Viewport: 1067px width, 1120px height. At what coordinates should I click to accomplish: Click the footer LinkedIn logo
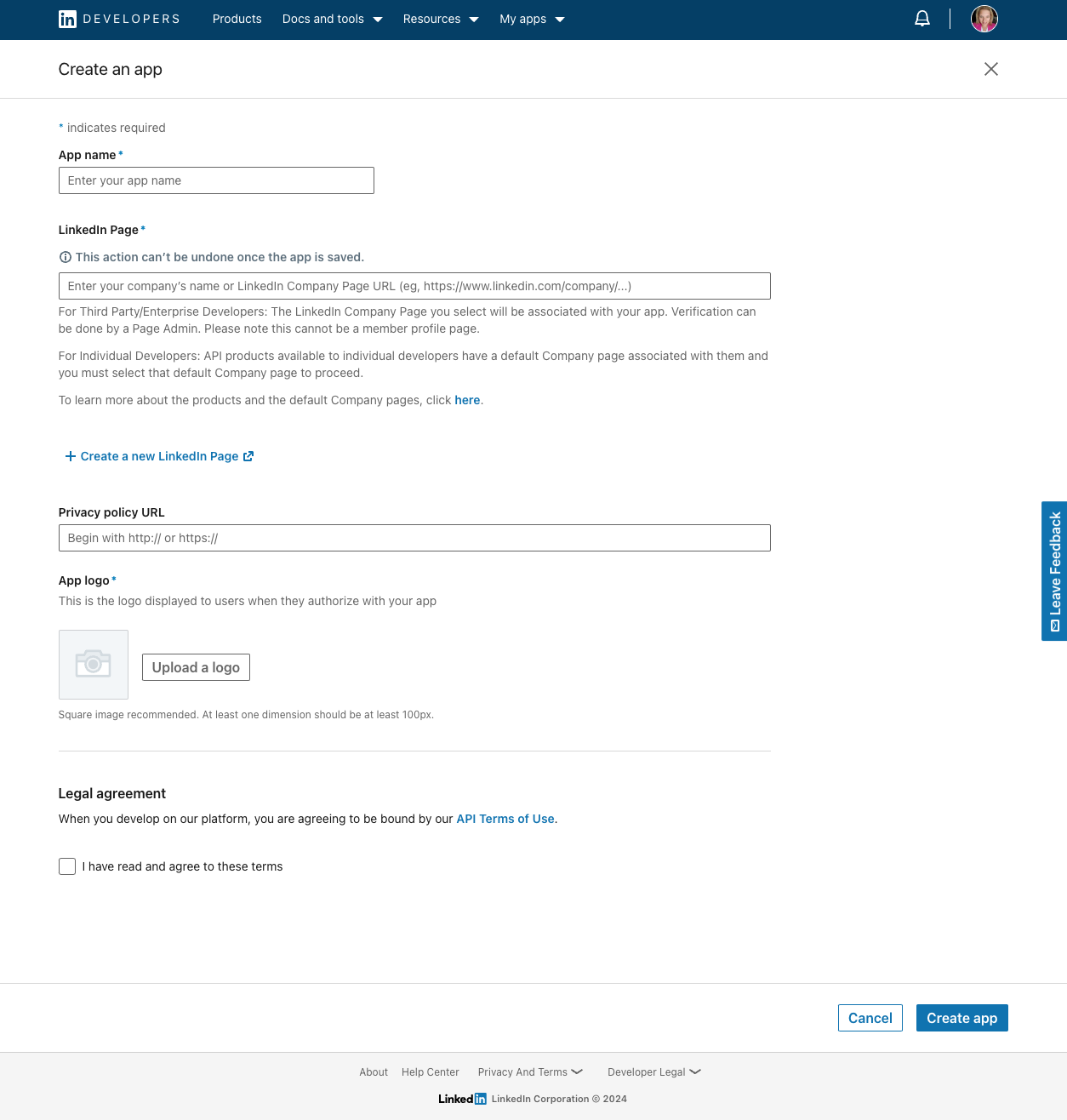tap(462, 1099)
